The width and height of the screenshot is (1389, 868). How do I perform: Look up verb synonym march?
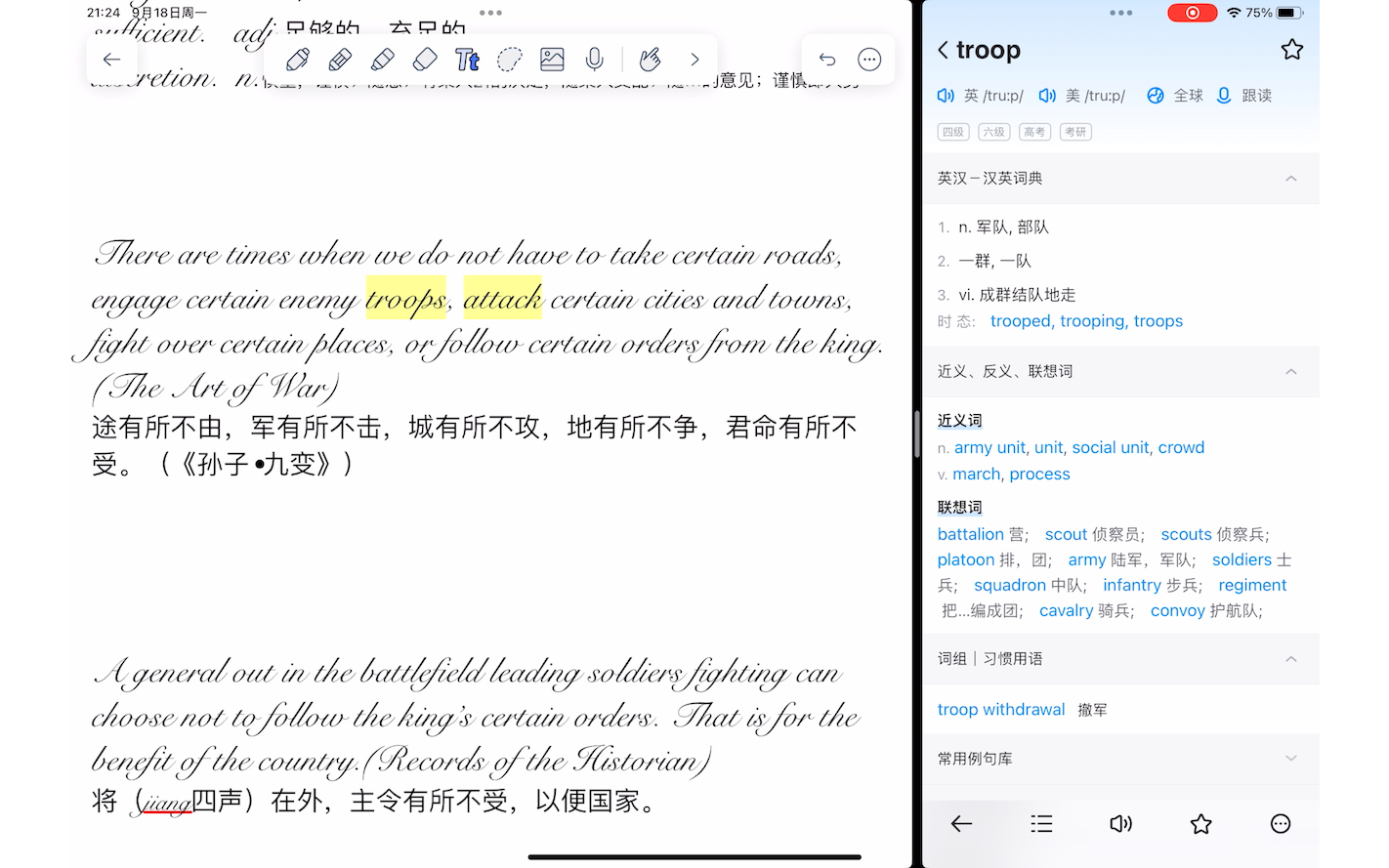[x=977, y=475]
